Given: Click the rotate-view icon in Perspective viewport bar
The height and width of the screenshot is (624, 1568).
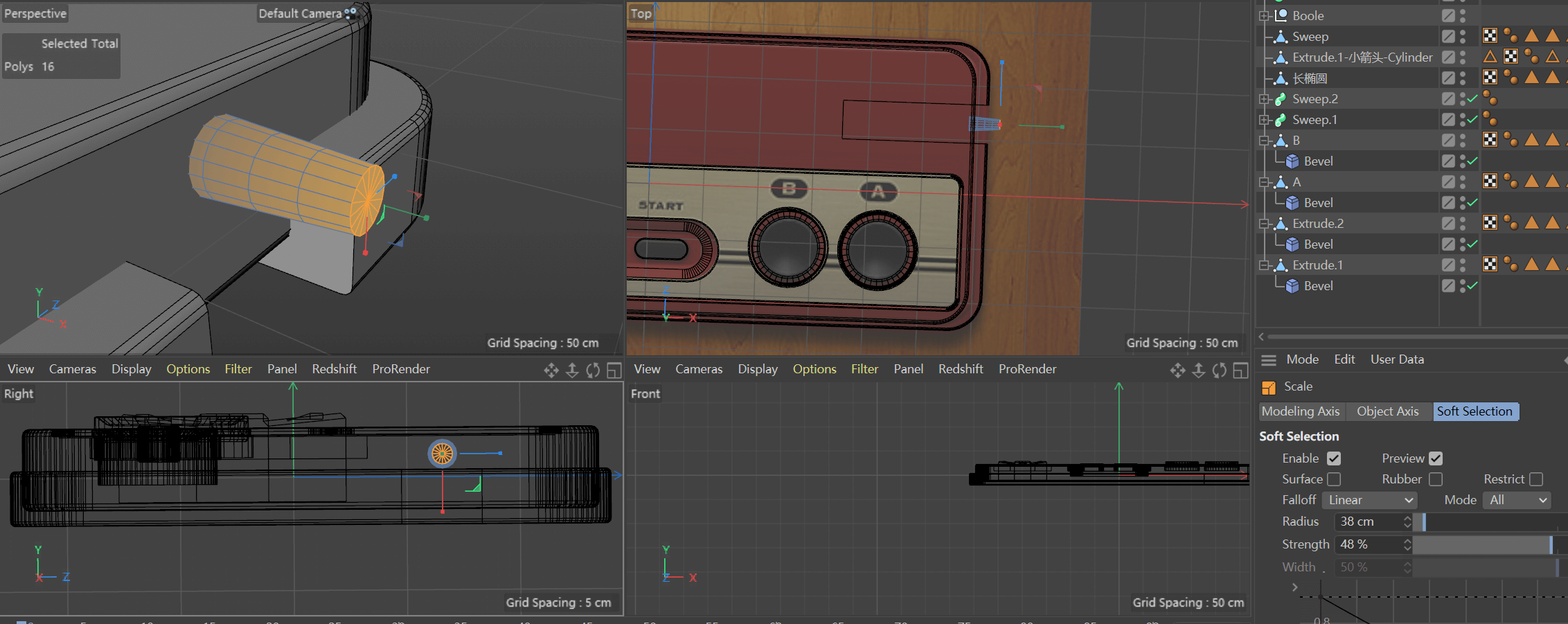Looking at the screenshot, I should 593,371.
